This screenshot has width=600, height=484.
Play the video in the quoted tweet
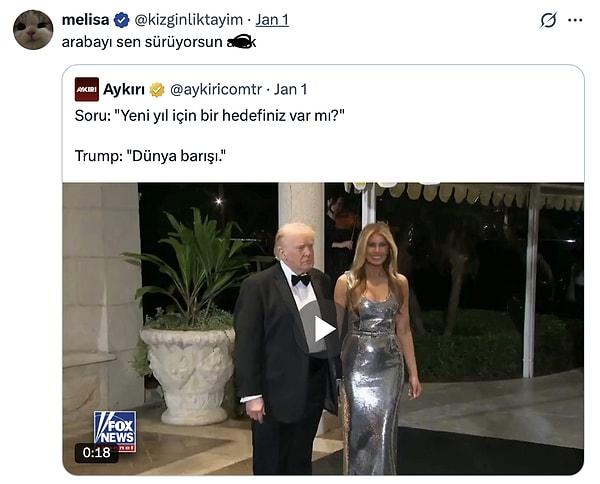click(x=323, y=328)
